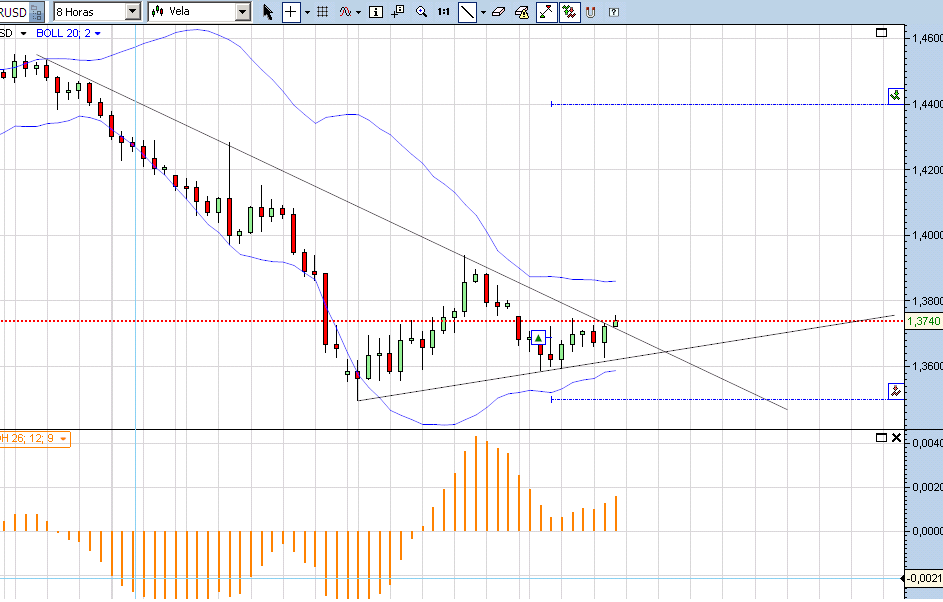Select the magnifier zoom tool
943x602 pixels.
[421, 11]
